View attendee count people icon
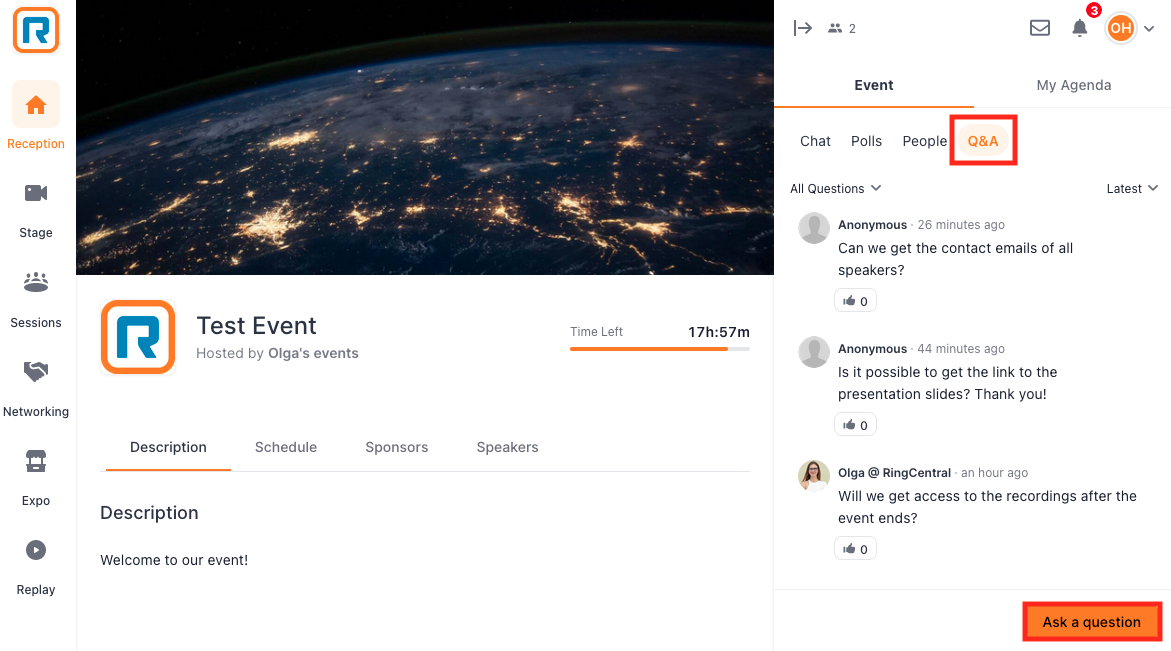The height and width of the screenshot is (651, 1171). point(835,28)
